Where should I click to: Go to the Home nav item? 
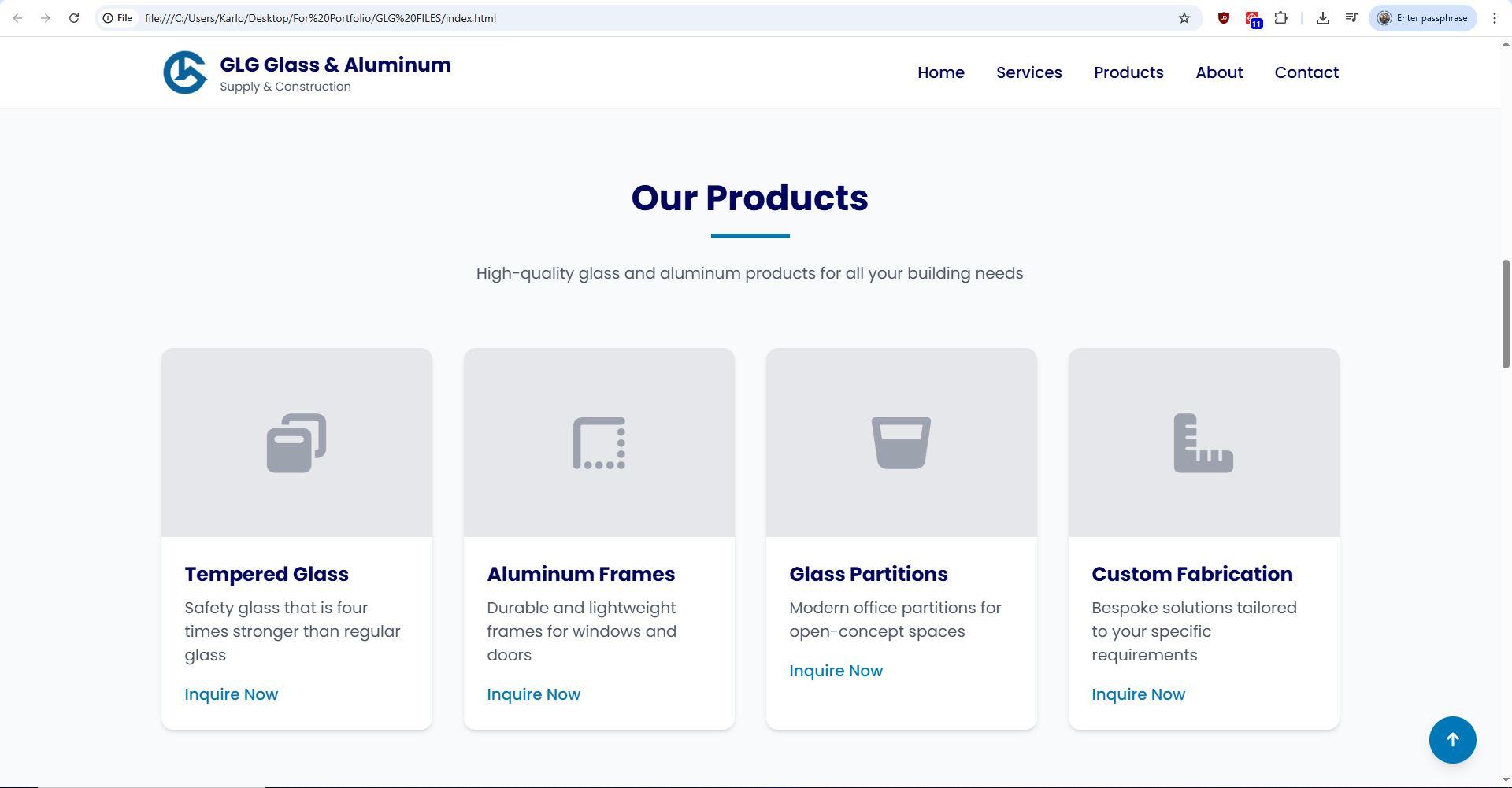[940, 72]
